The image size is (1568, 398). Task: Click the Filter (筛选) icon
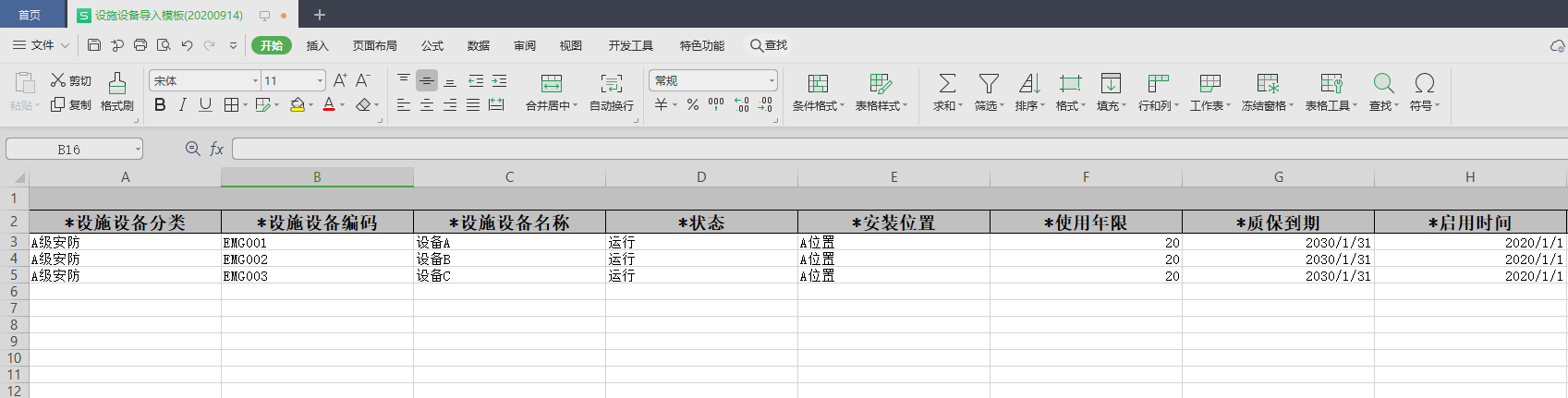[989, 92]
